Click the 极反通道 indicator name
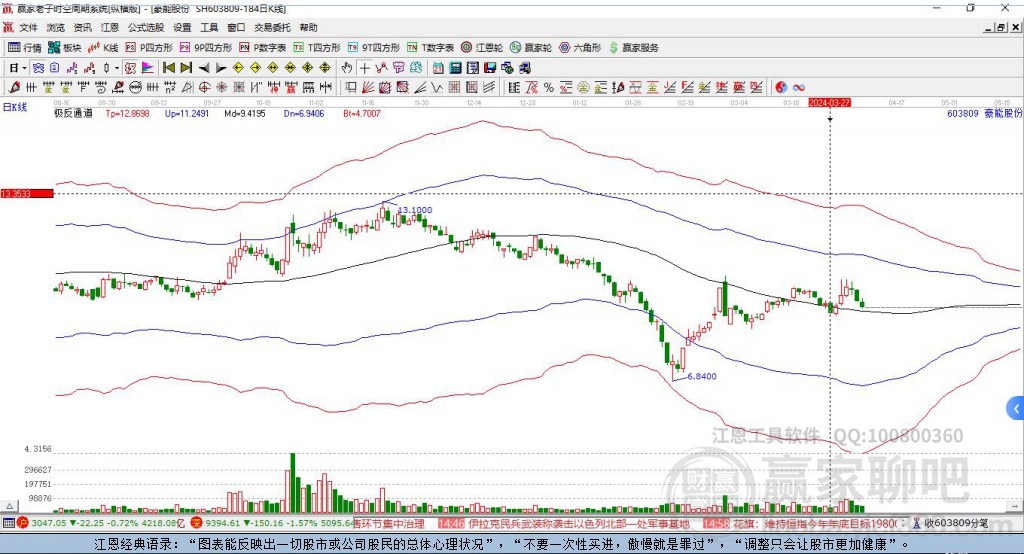1024x554 pixels. pos(73,114)
